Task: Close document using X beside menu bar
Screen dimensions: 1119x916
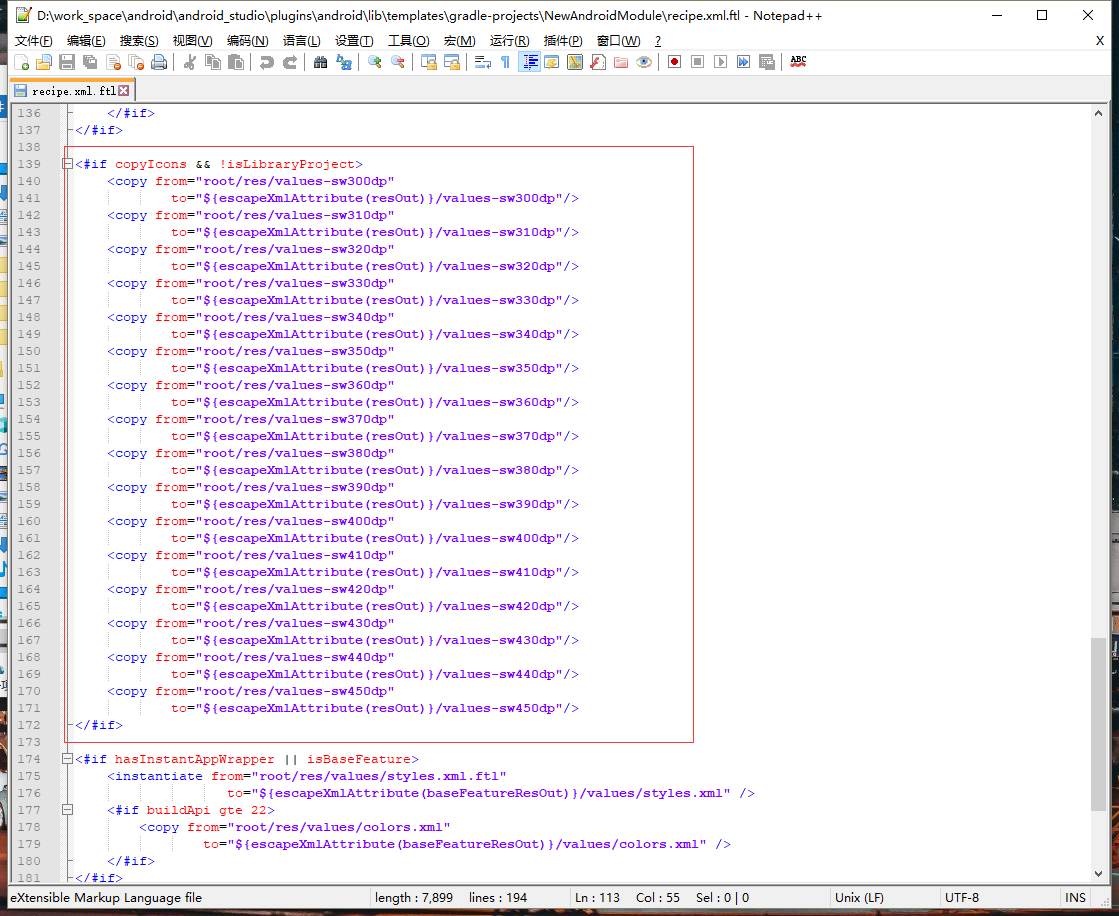Action: coord(1100,41)
